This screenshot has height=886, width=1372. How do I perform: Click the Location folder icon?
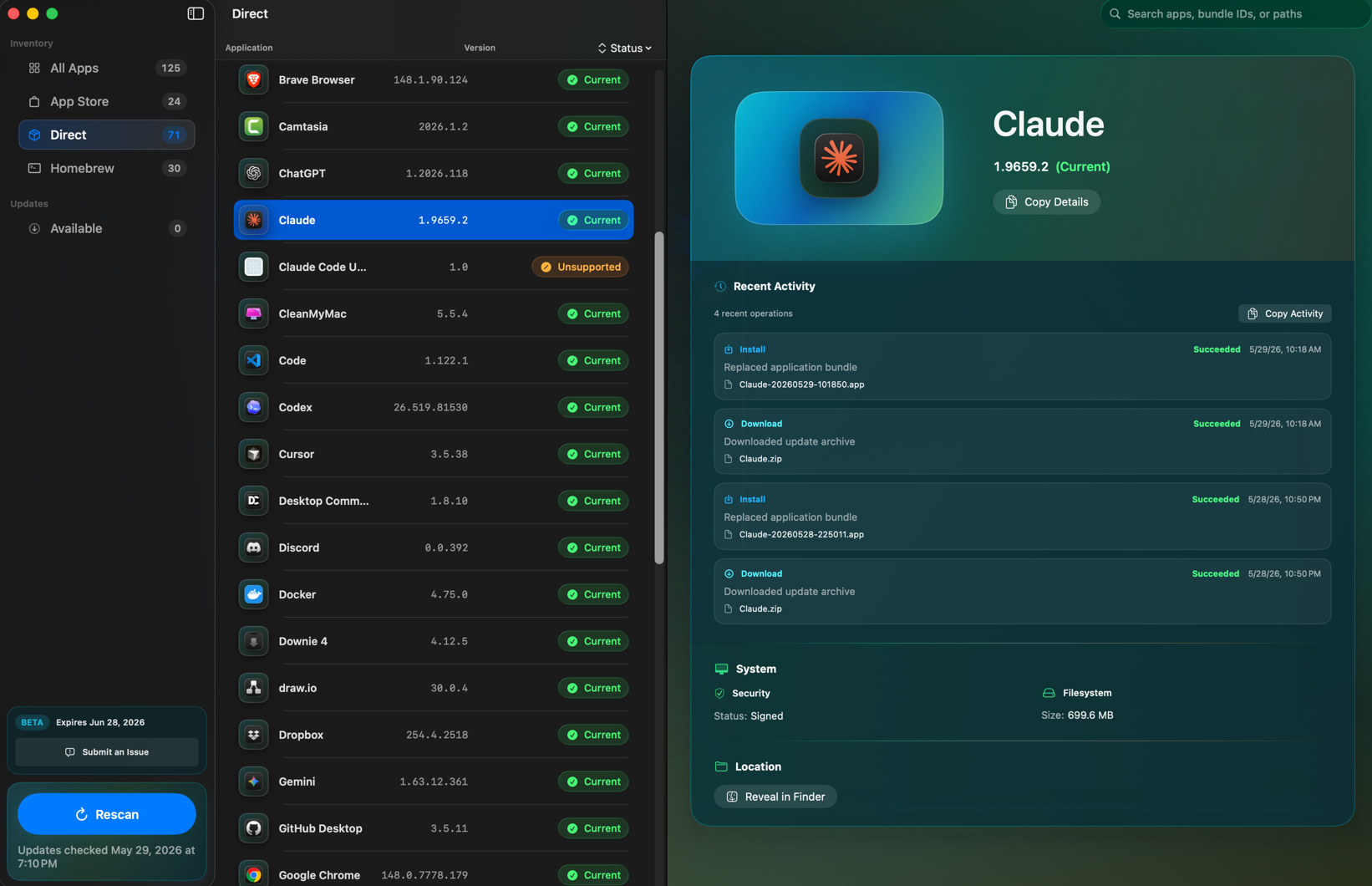coord(721,766)
